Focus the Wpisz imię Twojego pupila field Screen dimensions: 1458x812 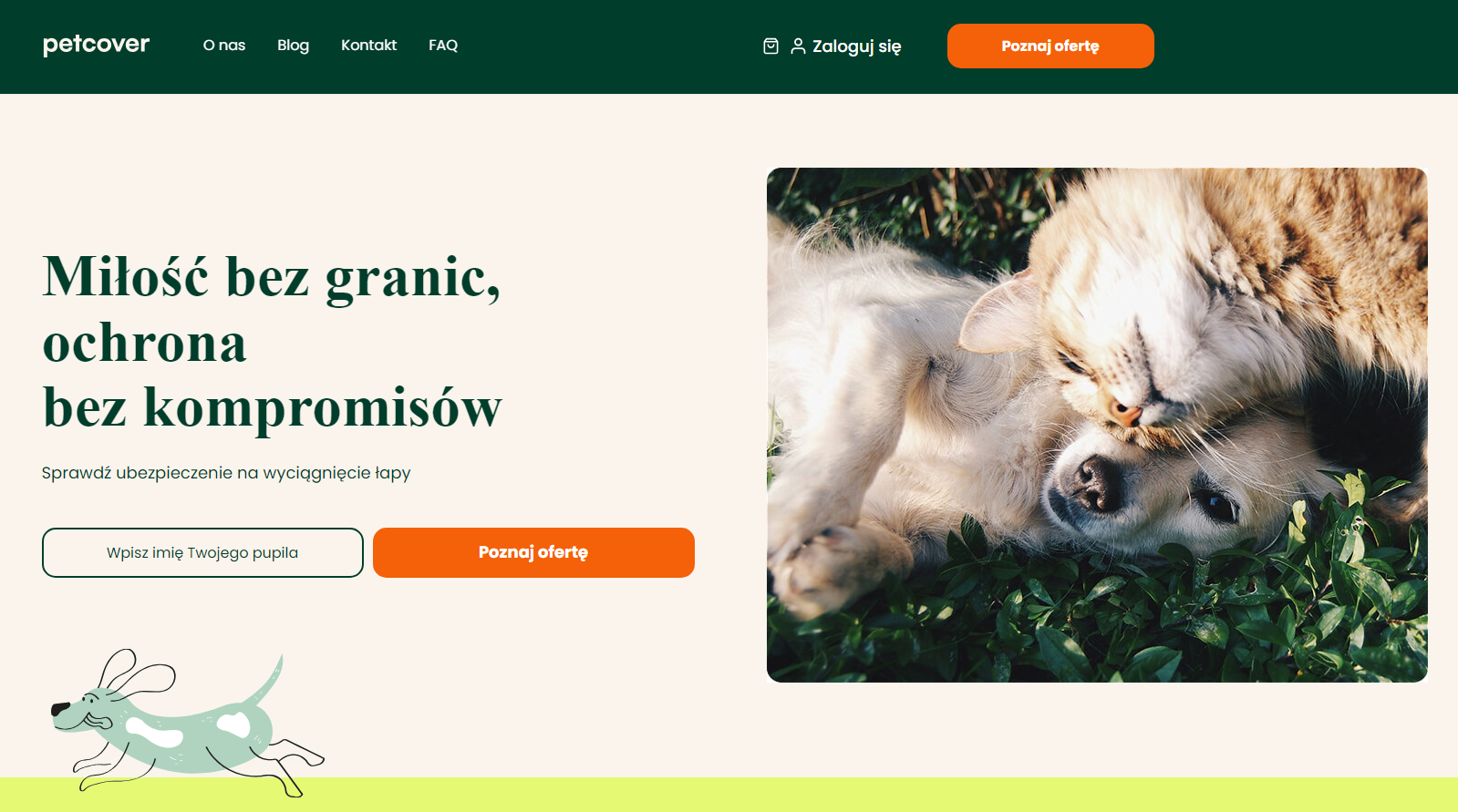coord(202,552)
